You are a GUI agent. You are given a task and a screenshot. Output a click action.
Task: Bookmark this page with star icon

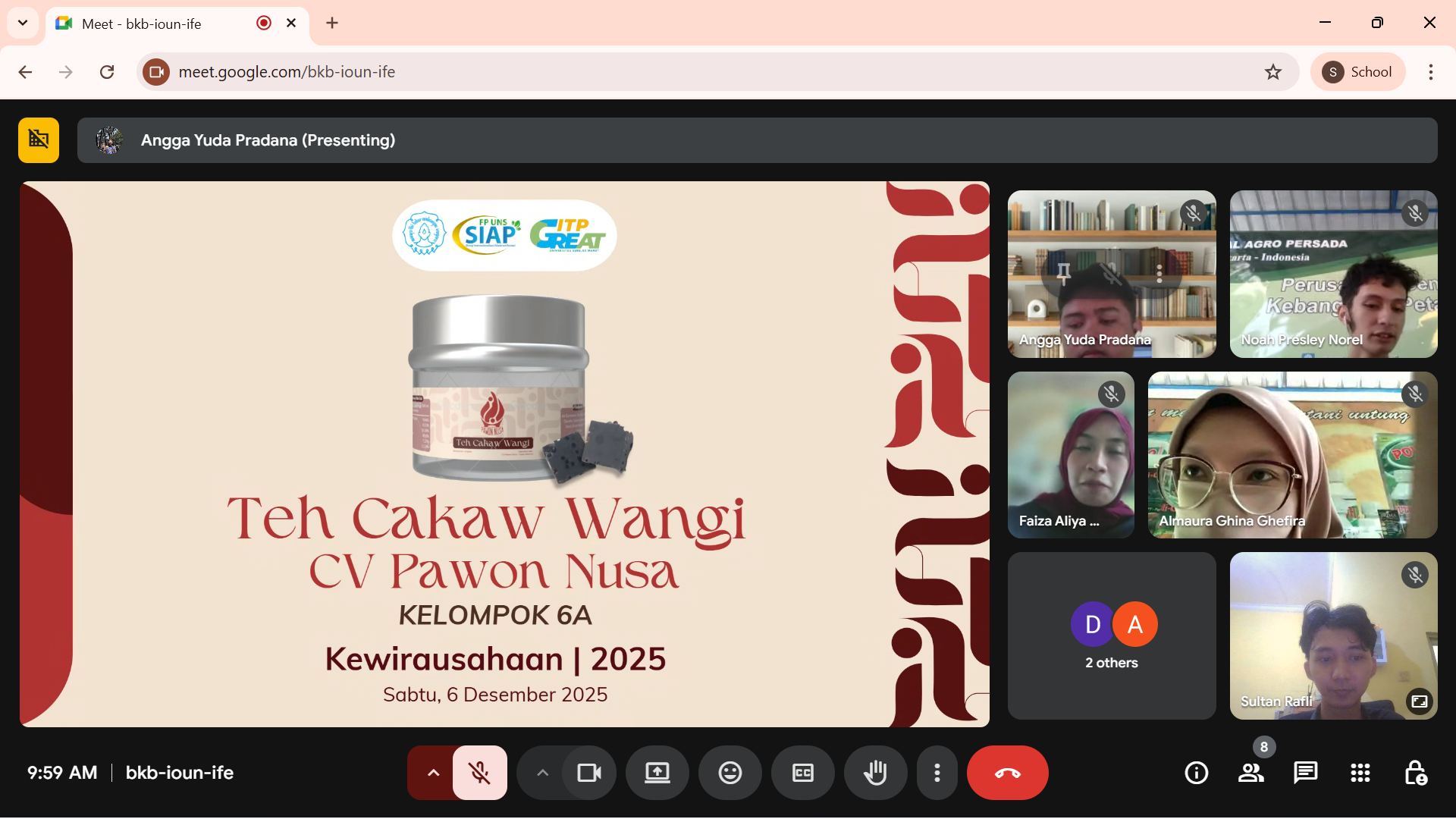[1273, 72]
